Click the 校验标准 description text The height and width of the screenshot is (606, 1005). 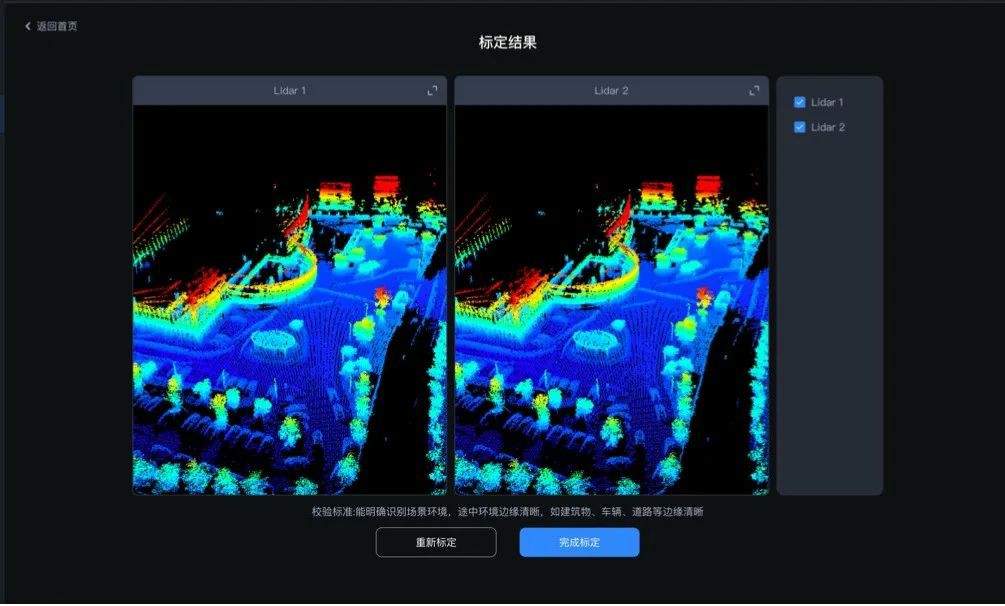507,511
